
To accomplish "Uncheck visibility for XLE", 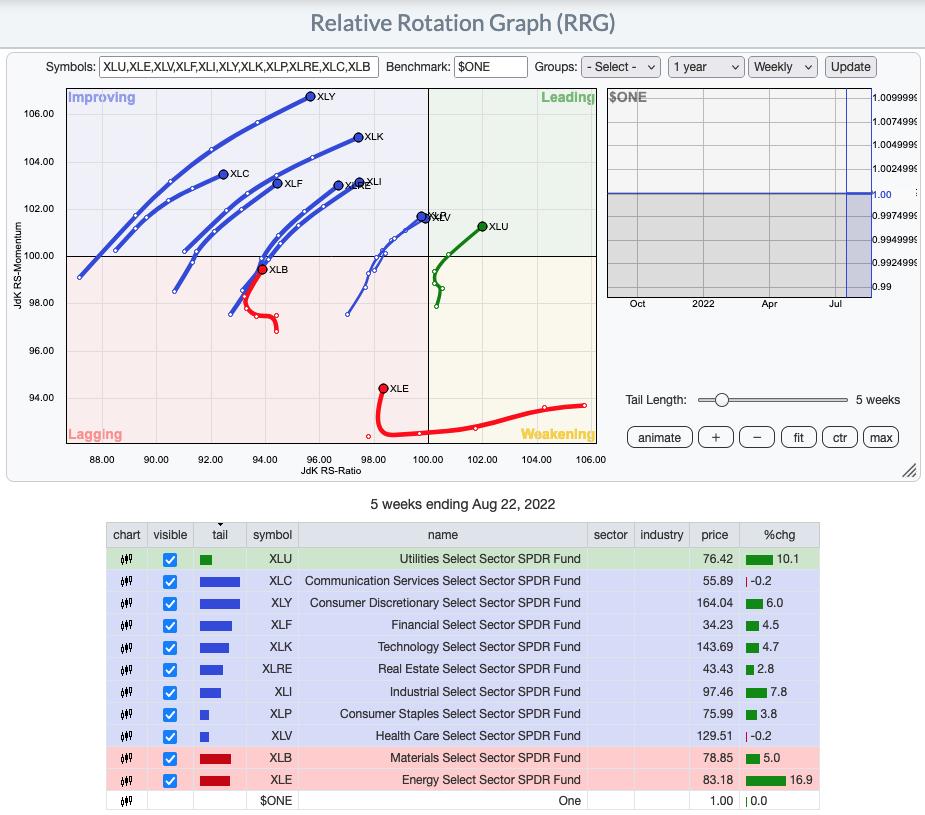I will pyautogui.click(x=170, y=781).
